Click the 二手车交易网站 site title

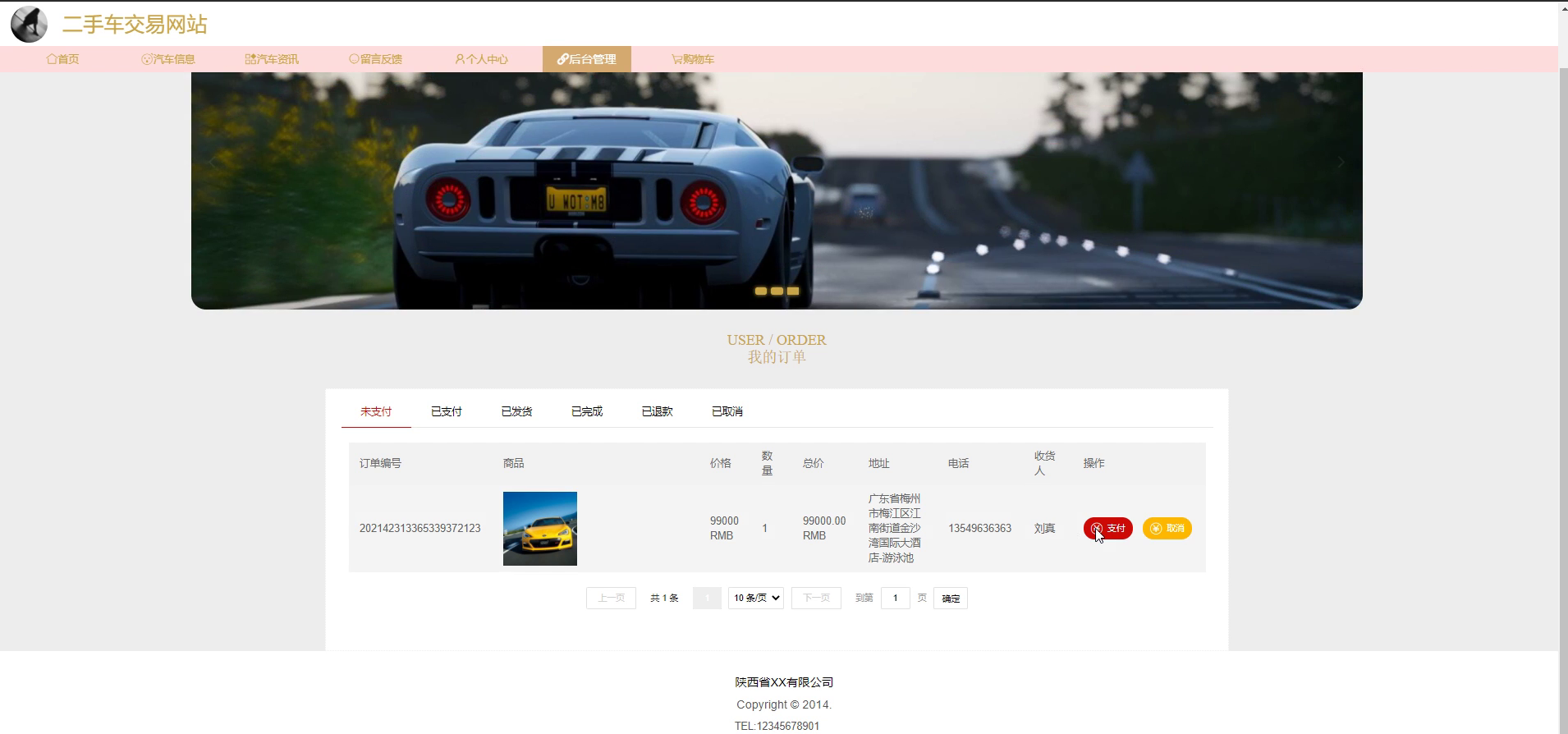point(135,25)
